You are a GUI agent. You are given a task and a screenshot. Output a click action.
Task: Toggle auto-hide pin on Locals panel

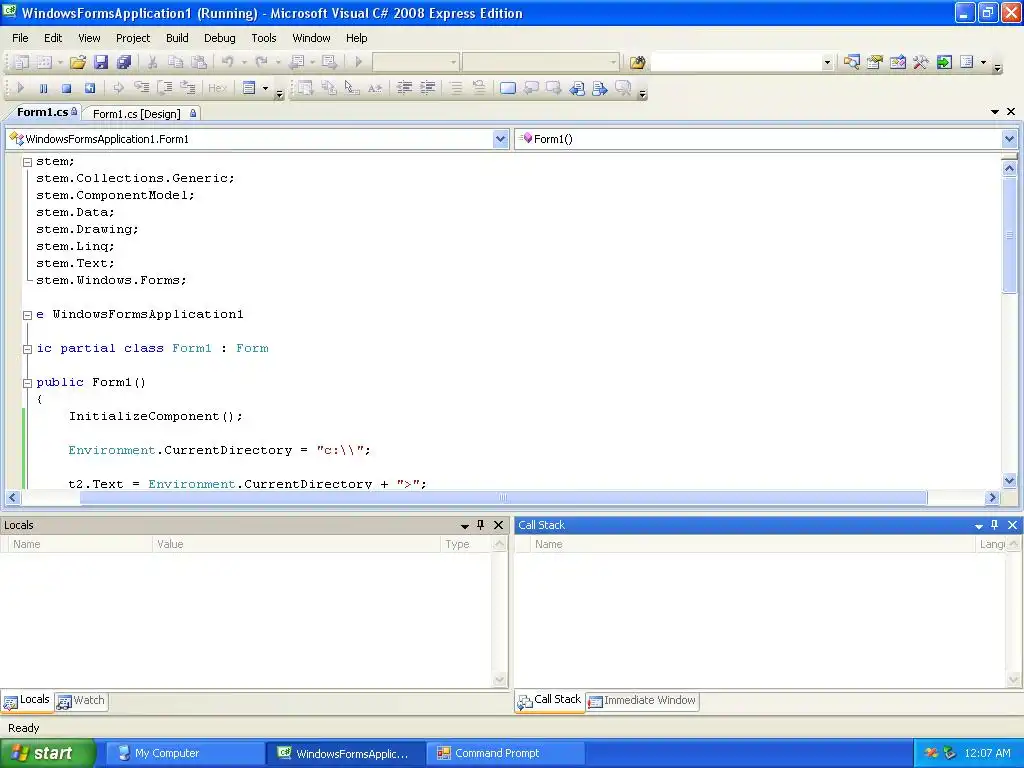point(481,525)
